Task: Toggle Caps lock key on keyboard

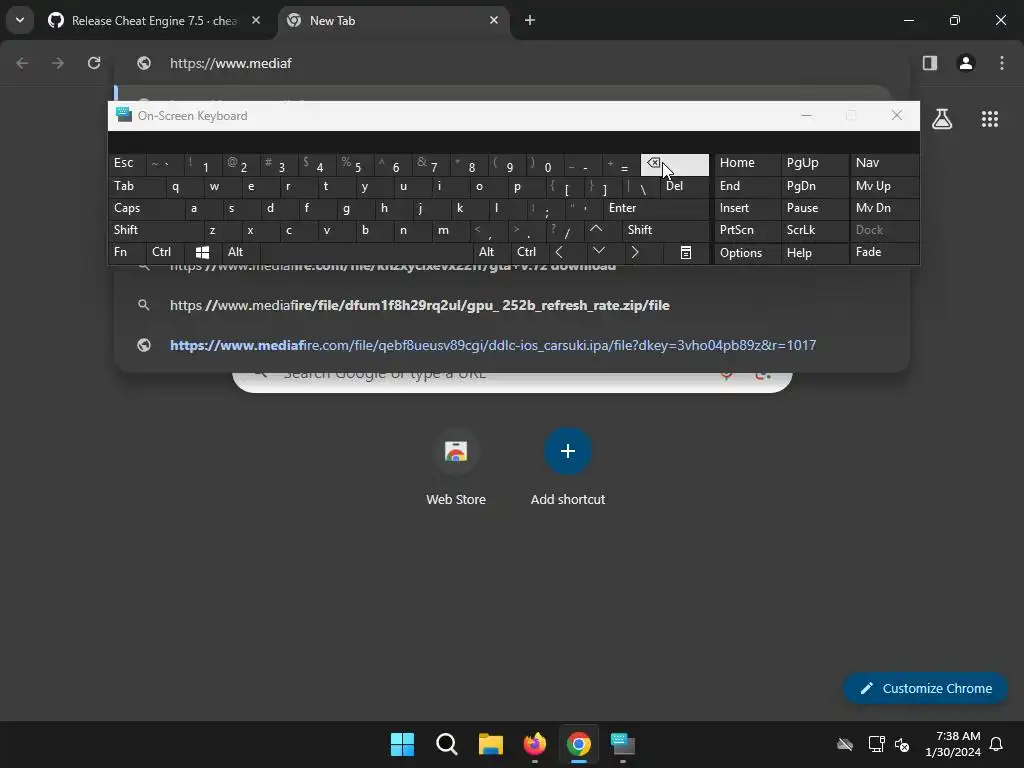Action: pyautogui.click(x=146, y=208)
